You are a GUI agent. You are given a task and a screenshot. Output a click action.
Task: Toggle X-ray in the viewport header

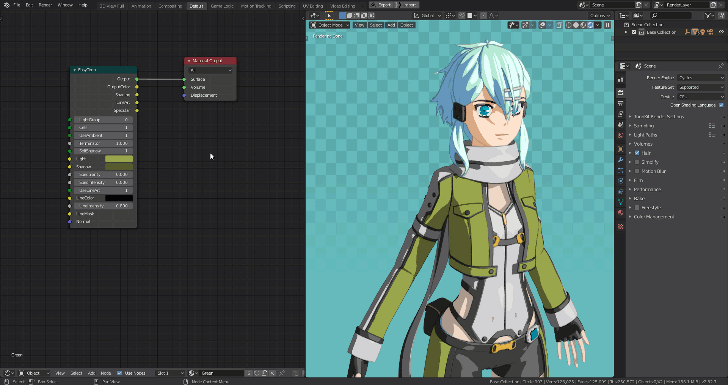559,25
